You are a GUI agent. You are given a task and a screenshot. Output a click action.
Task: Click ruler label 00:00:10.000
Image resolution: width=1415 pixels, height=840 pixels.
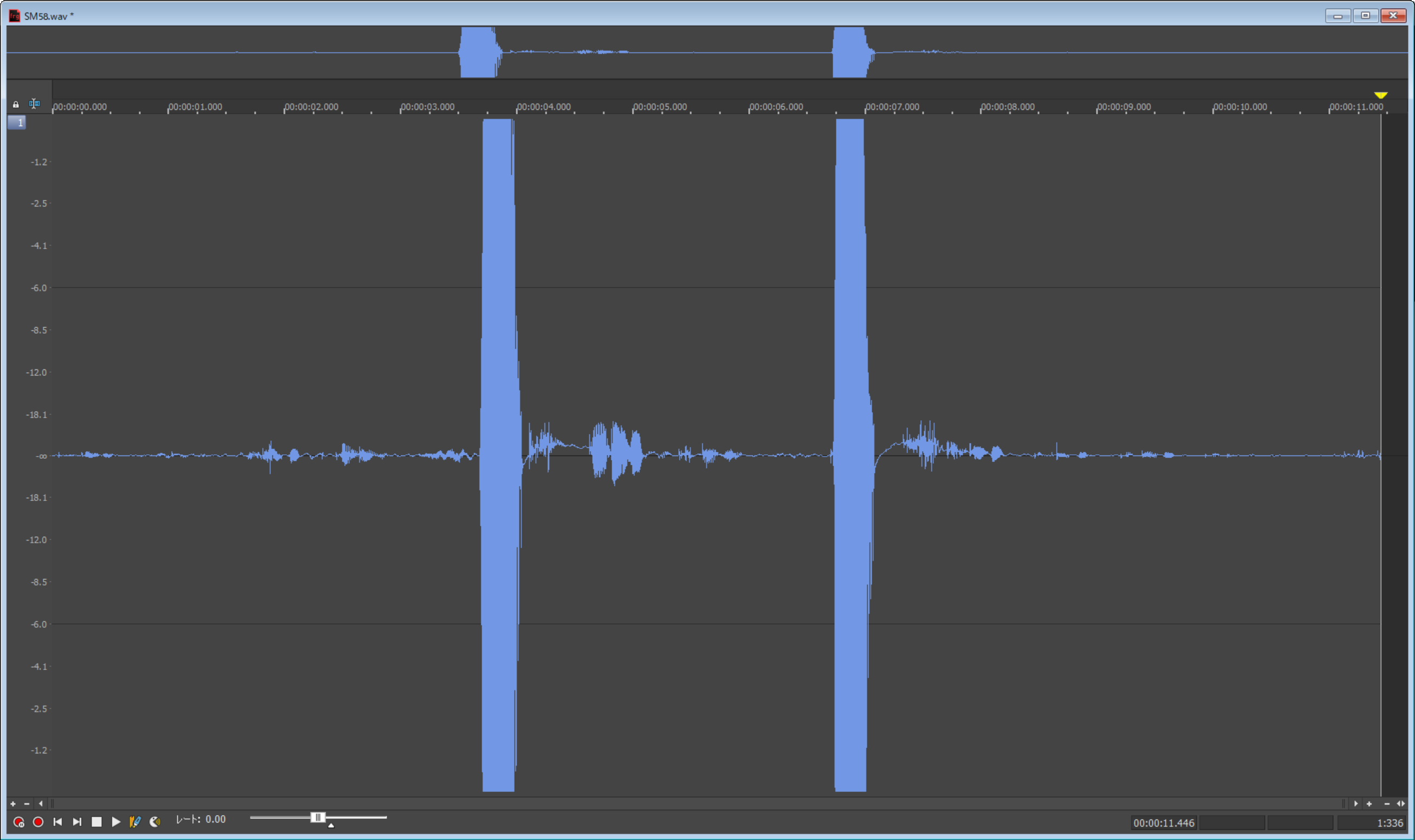pyautogui.click(x=1241, y=106)
